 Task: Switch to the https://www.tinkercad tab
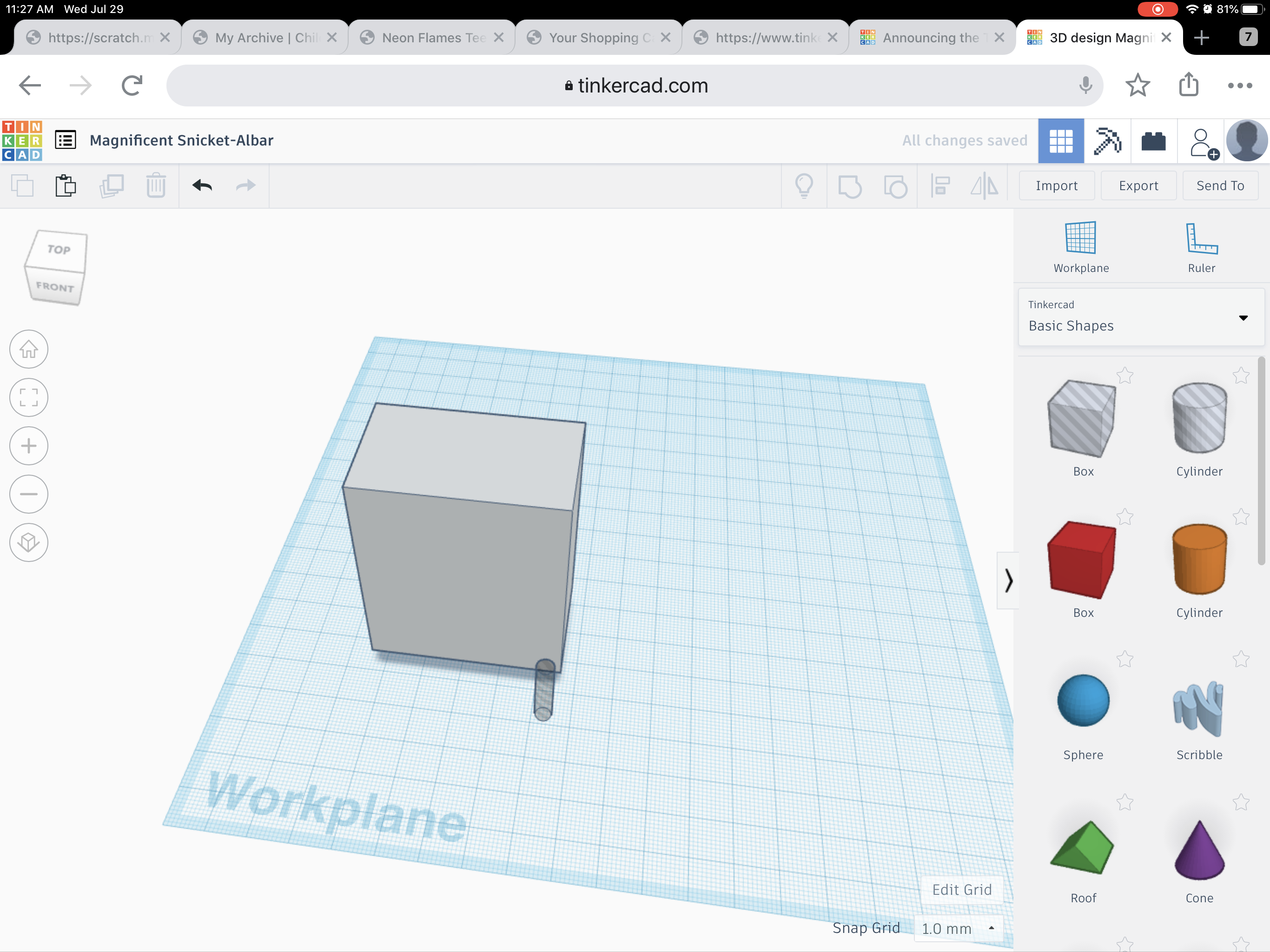click(x=766, y=37)
